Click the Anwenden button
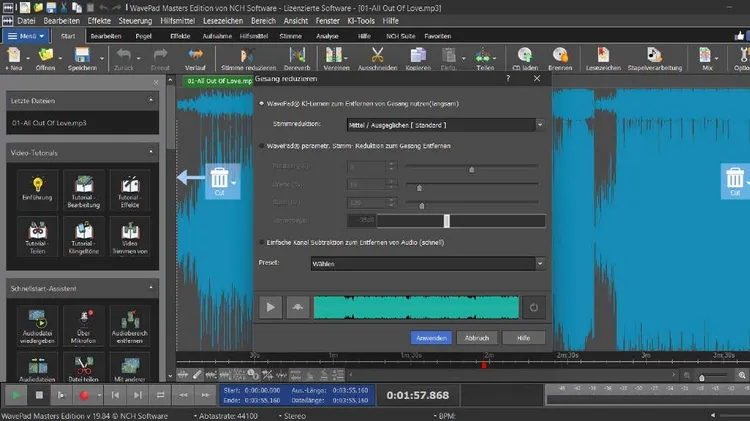Viewport: 750px width, 421px height. [430, 338]
